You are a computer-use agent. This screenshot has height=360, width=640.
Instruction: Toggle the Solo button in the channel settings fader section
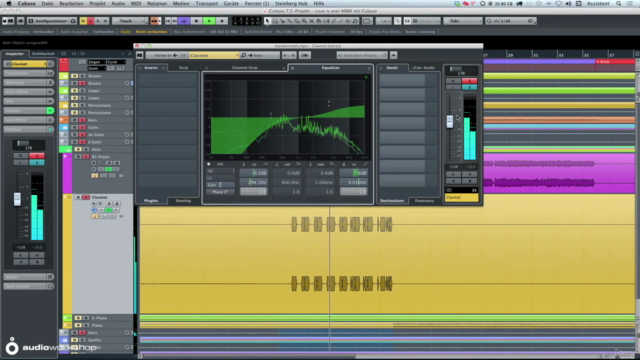tap(469, 81)
